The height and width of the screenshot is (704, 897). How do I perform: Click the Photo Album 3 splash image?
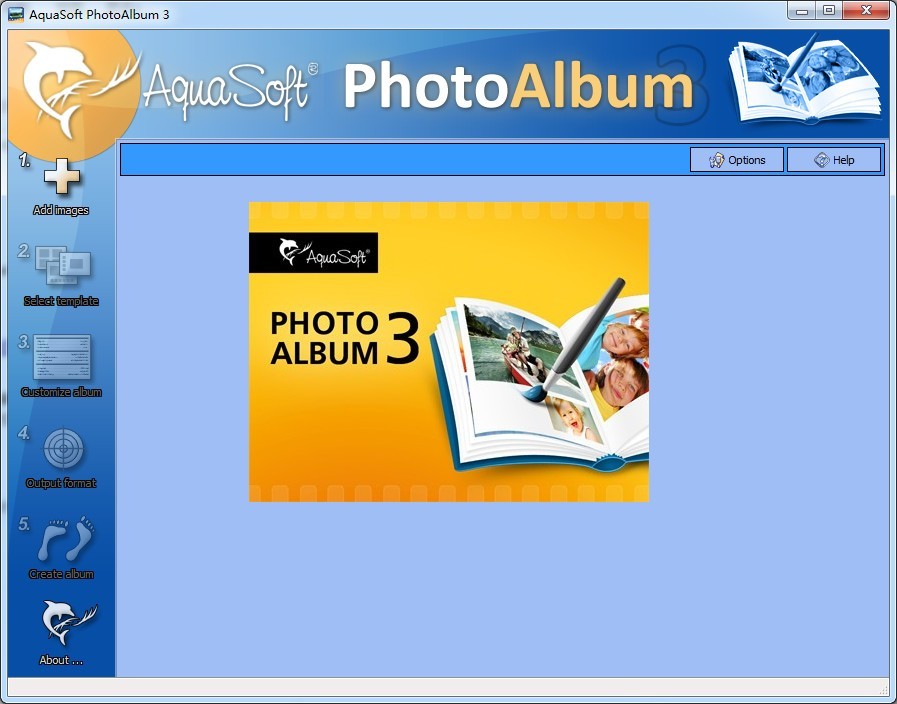point(448,351)
